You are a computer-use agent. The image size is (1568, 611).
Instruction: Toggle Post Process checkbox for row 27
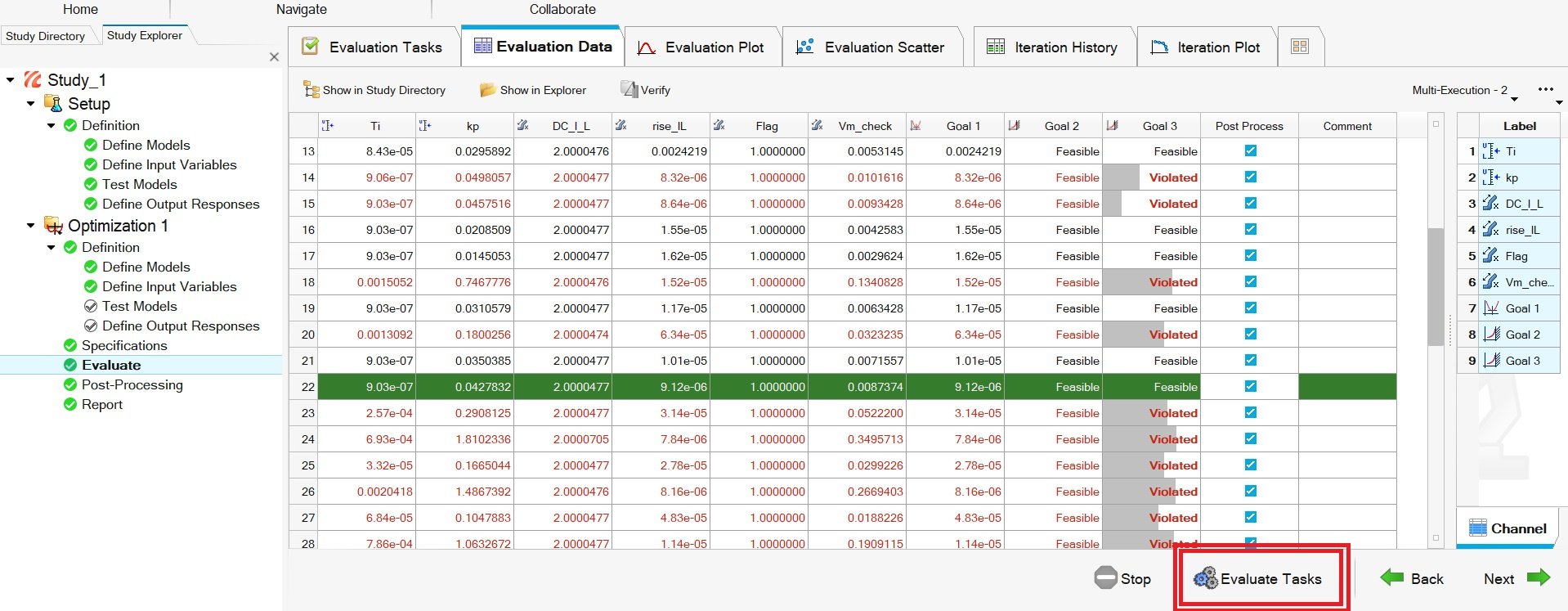point(1251,517)
